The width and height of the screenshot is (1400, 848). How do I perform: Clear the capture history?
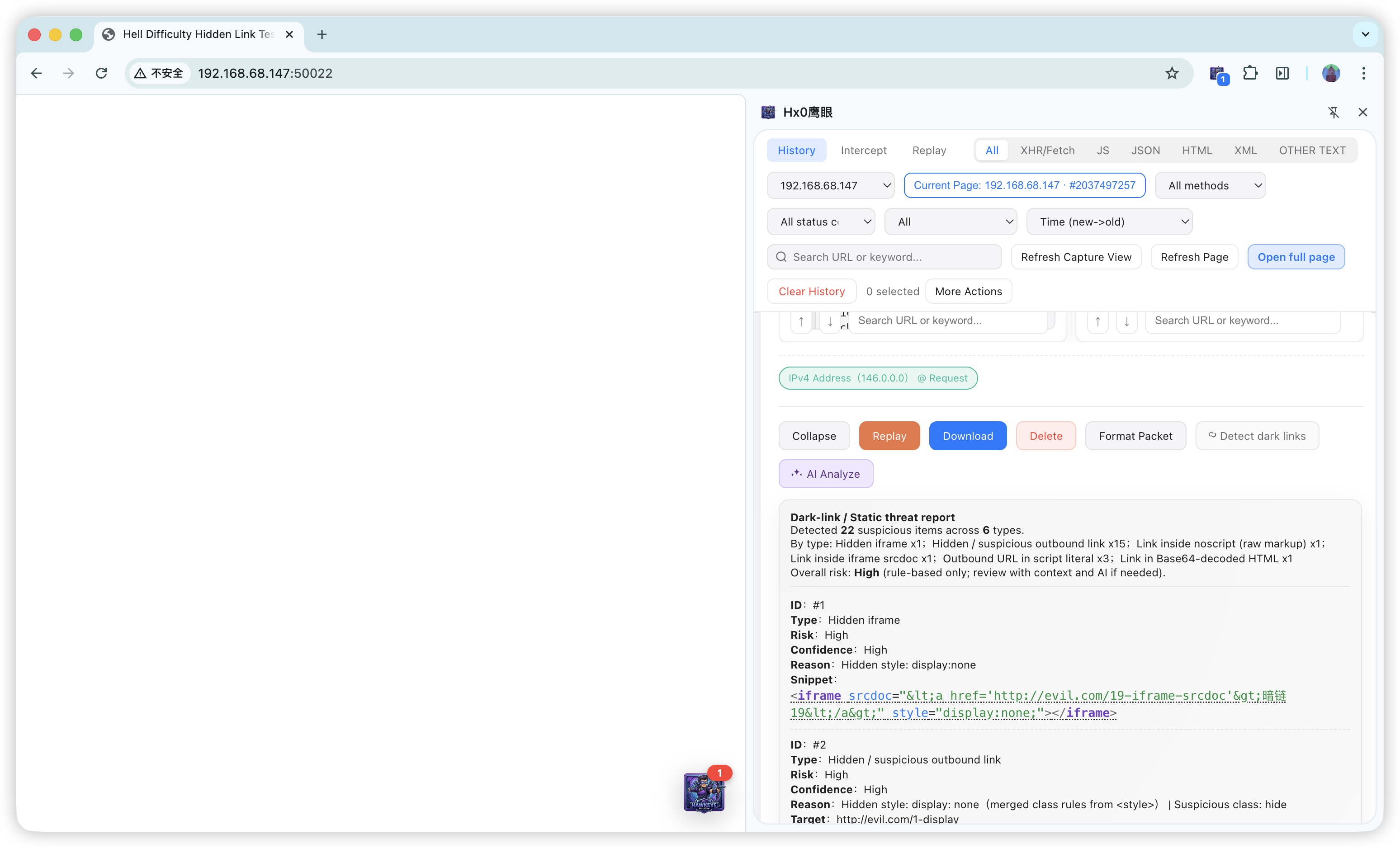(811, 292)
